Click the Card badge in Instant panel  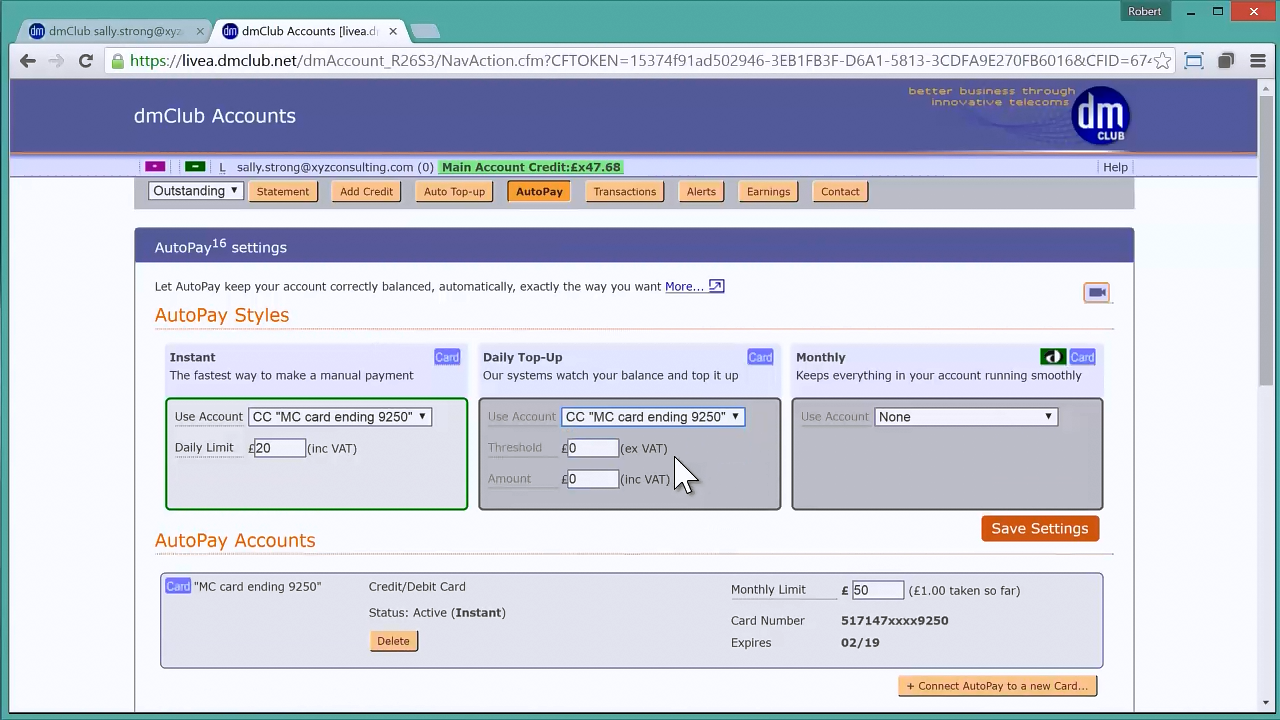[447, 357]
